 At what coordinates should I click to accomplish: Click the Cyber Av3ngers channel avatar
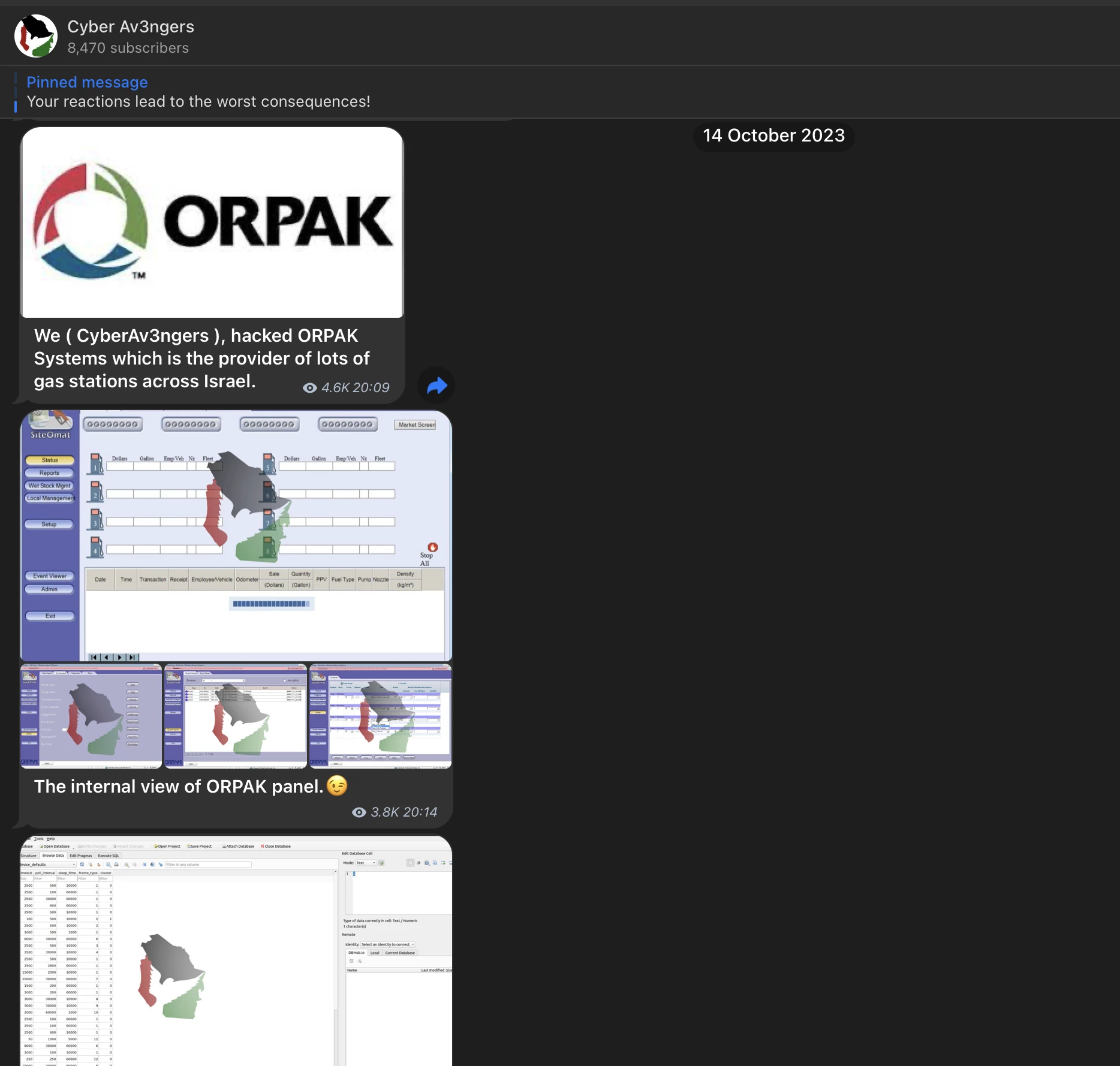click(x=36, y=36)
